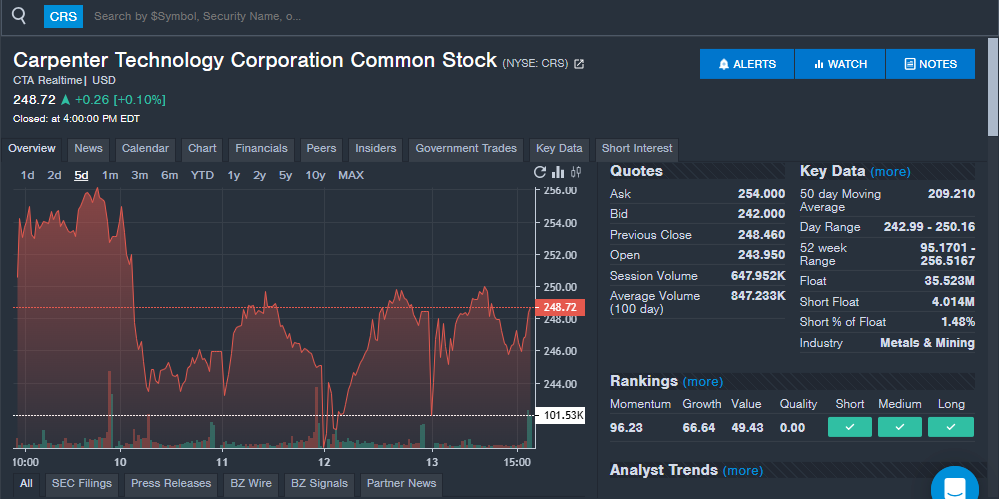Select the 2d chart range

(x=54, y=175)
